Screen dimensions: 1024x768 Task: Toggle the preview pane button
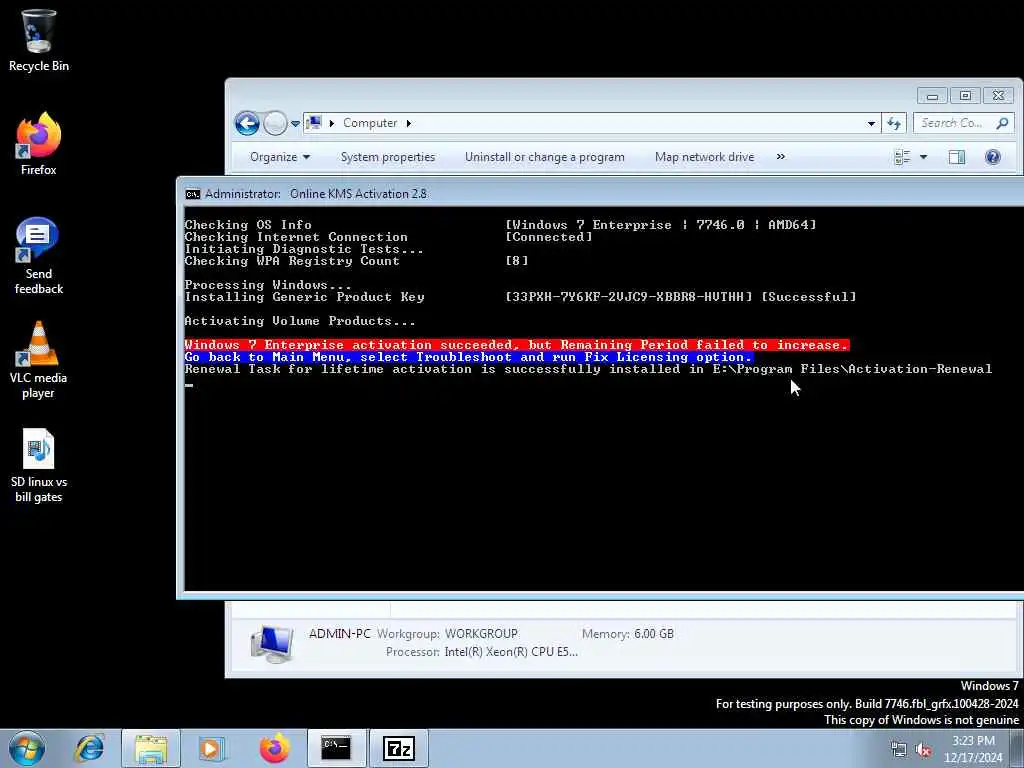[x=957, y=157]
